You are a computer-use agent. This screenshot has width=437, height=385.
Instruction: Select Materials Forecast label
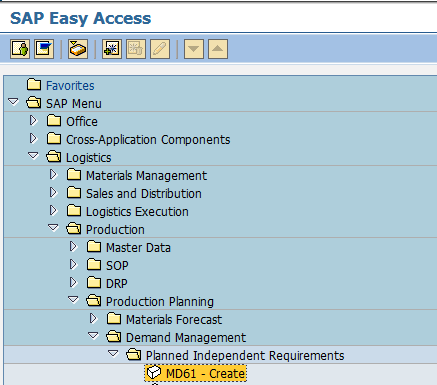point(174,320)
